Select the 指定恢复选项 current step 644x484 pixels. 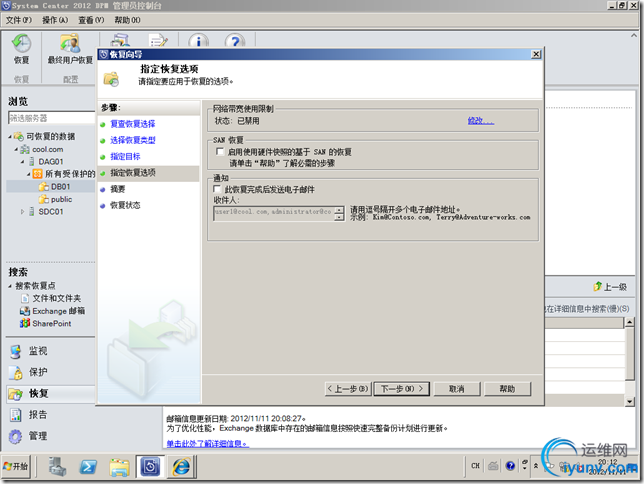coord(149,173)
